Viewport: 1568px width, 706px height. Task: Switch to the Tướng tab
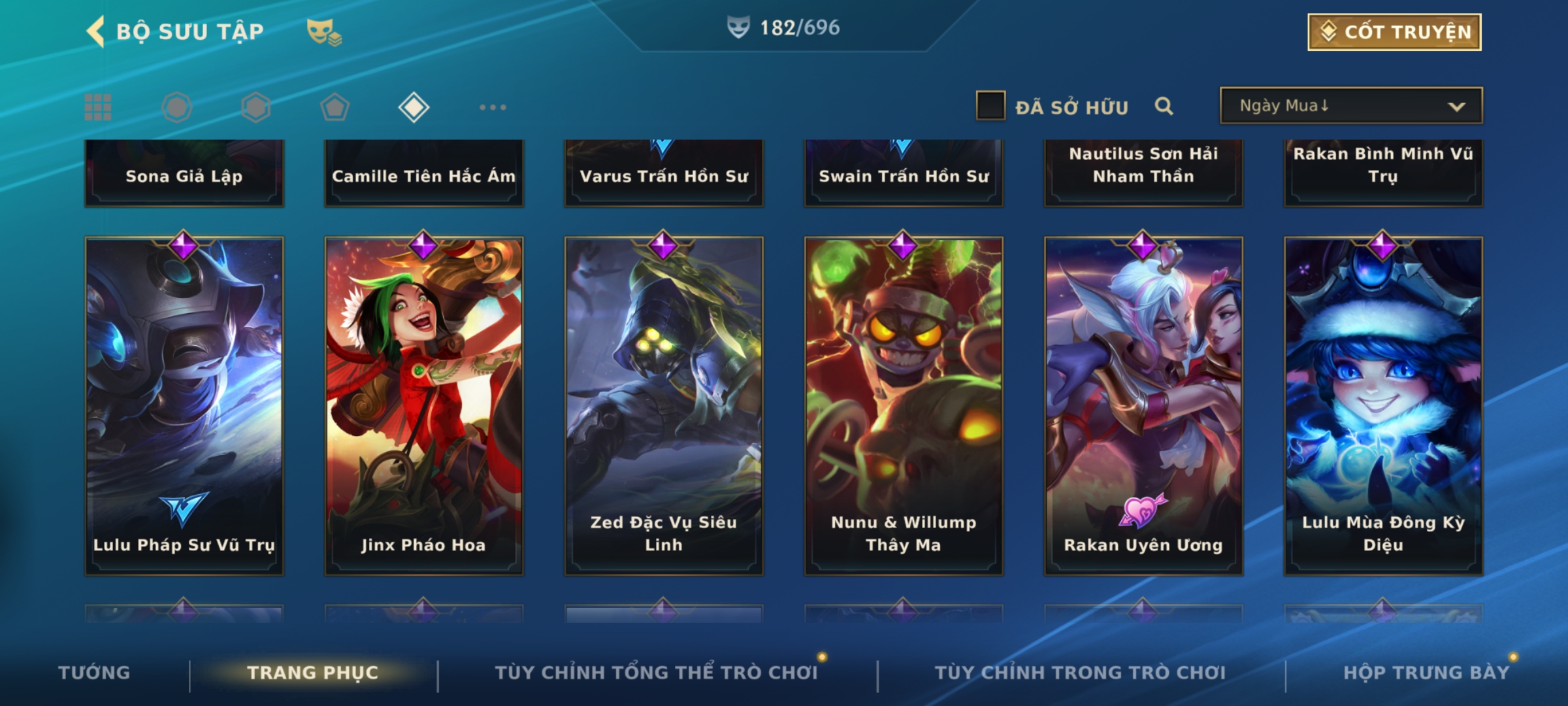[x=94, y=672]
